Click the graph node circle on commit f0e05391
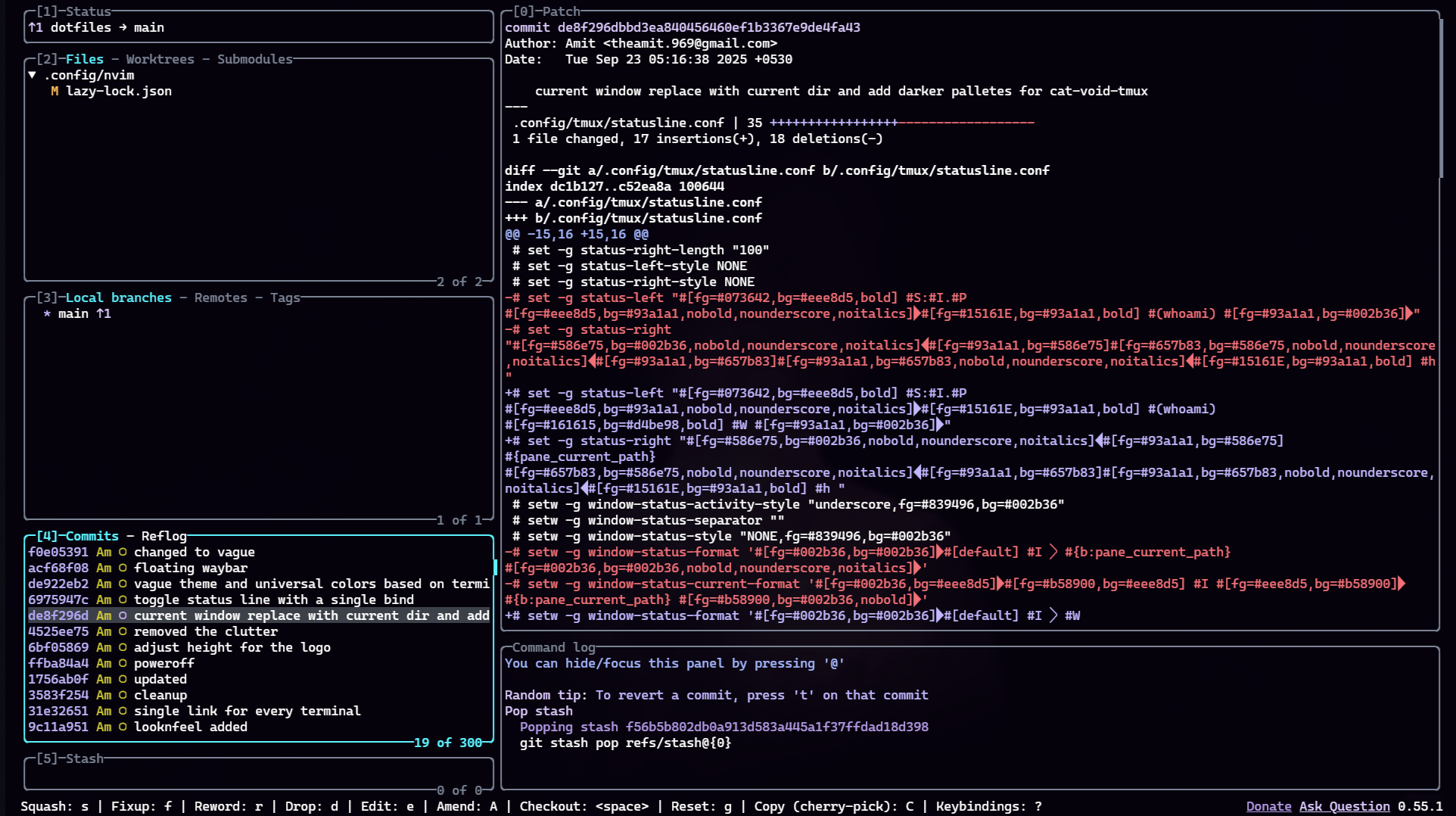 coord(123,552)
